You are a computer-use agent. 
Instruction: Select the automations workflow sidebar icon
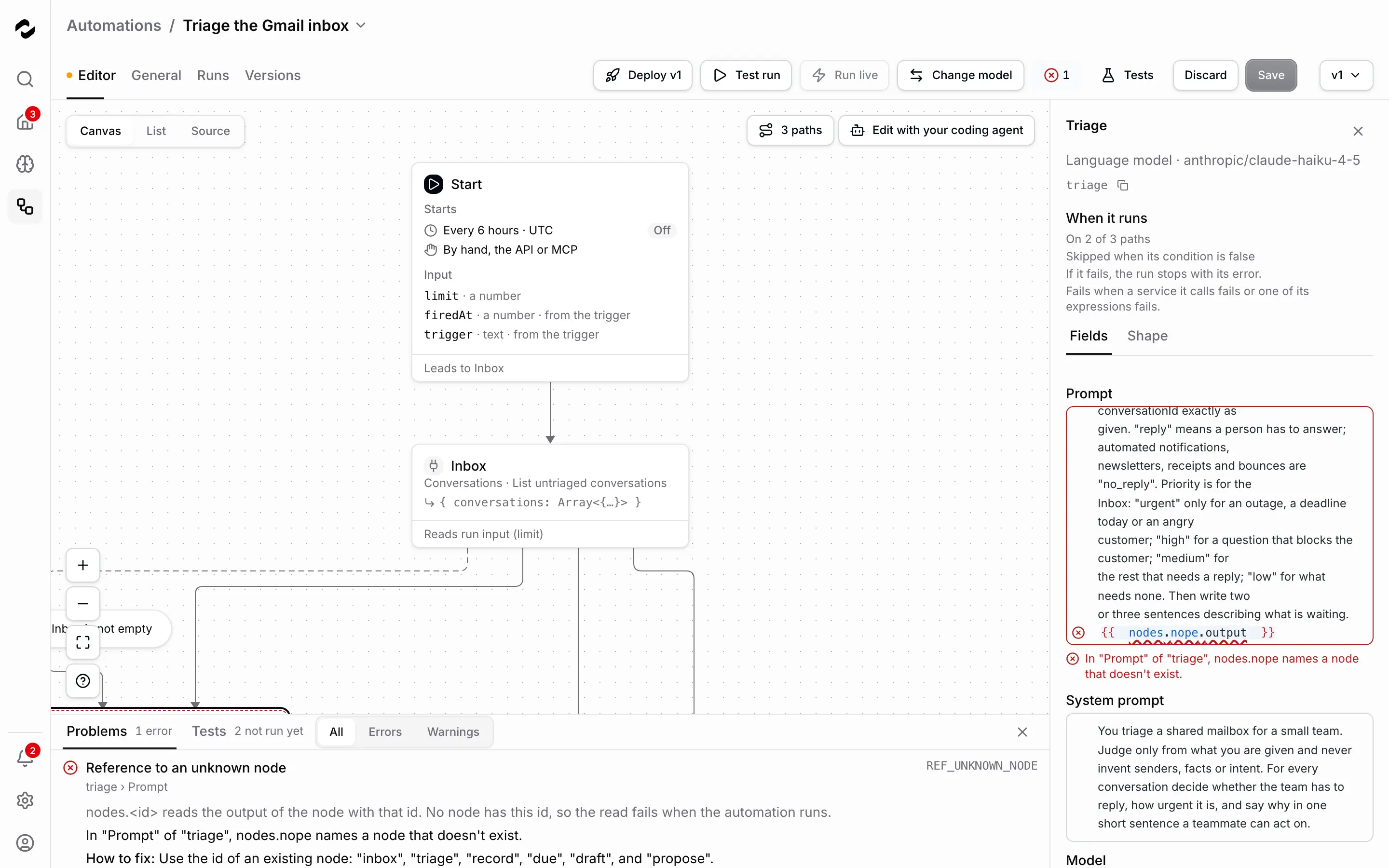25,207
